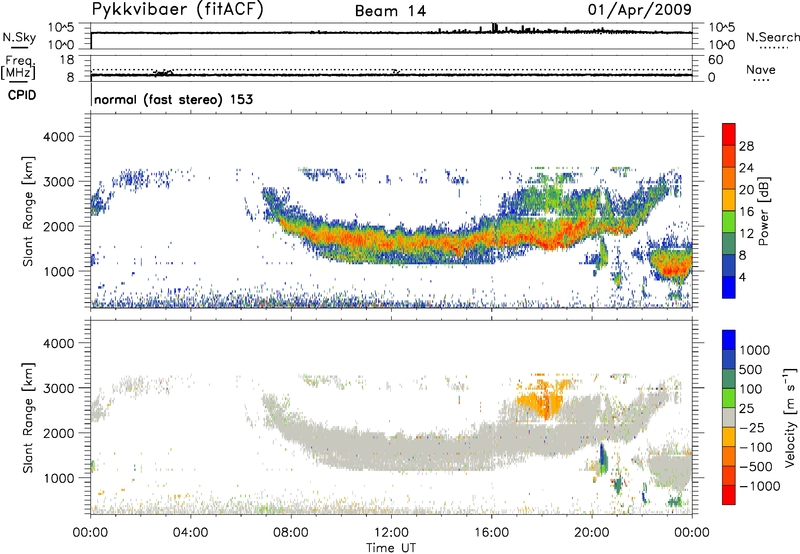This screenshot has width=800, height=554.
Task: Click the 'Freq. [MHz]' axis label
Action: click(18, 68)
